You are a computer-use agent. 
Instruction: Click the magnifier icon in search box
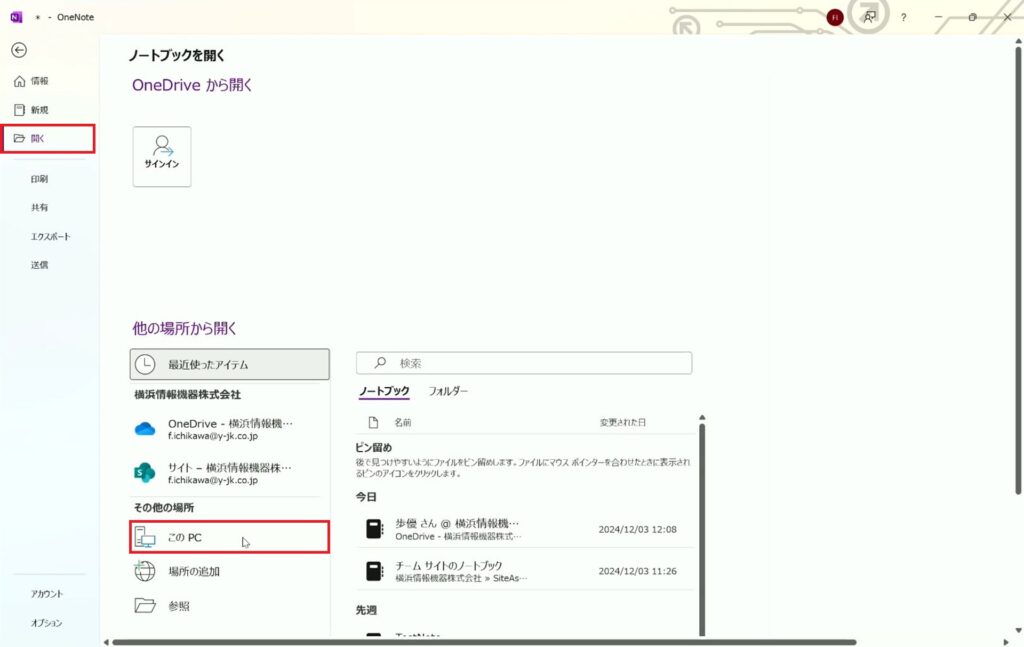(x=380, y=362)
